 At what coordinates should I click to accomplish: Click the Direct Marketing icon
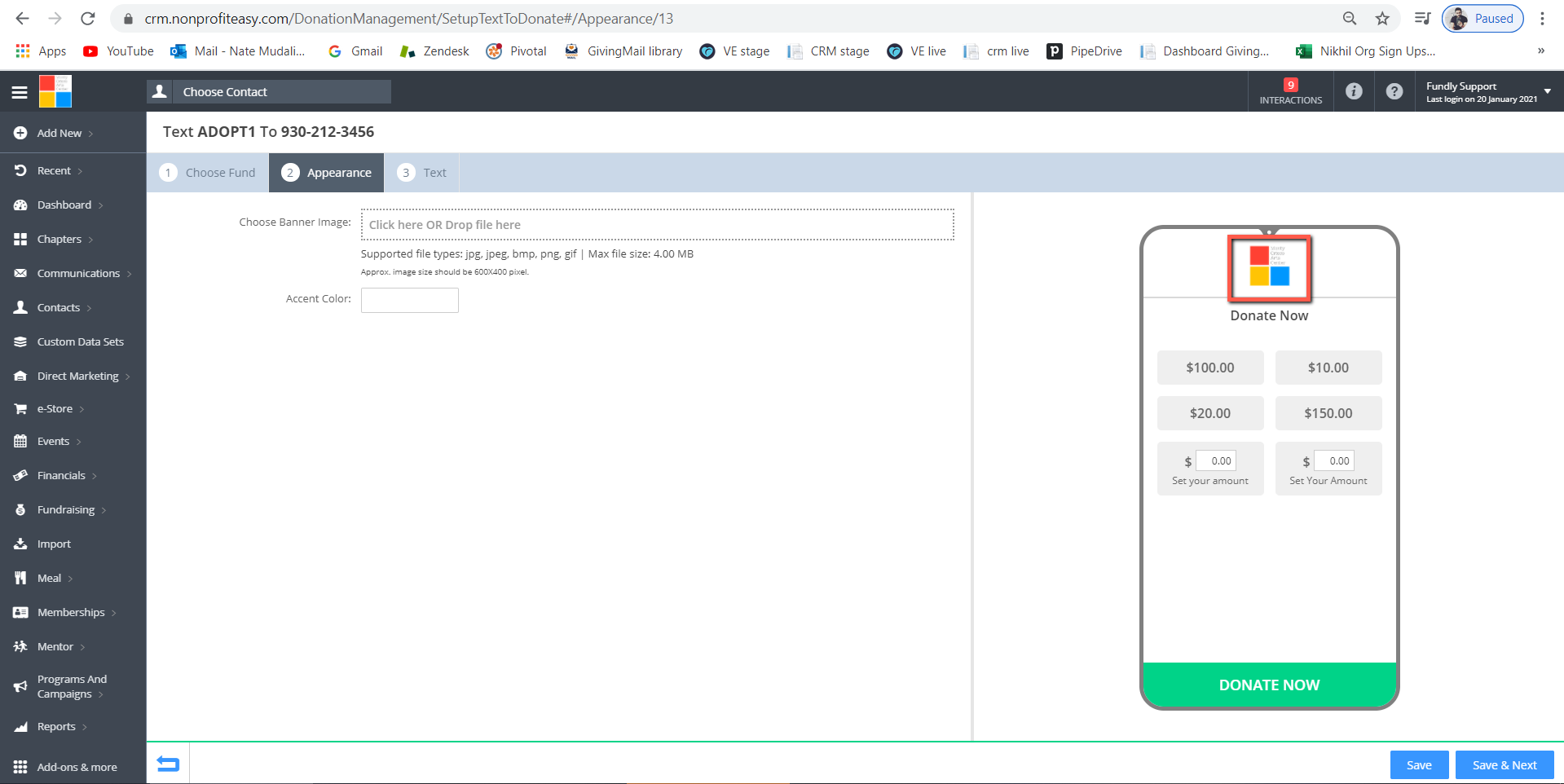click(x=20, y=376)
